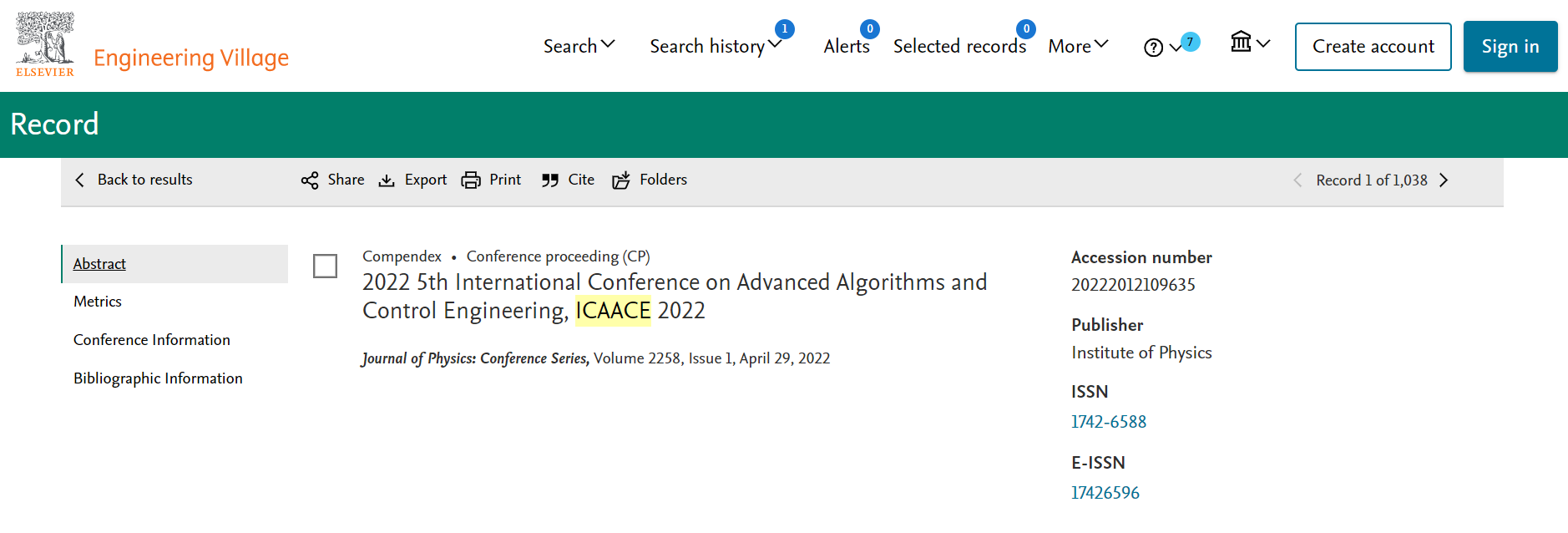Screen dimensions: 1568x533
Task: Click the Share toolbar label
Action: point(346,180)
